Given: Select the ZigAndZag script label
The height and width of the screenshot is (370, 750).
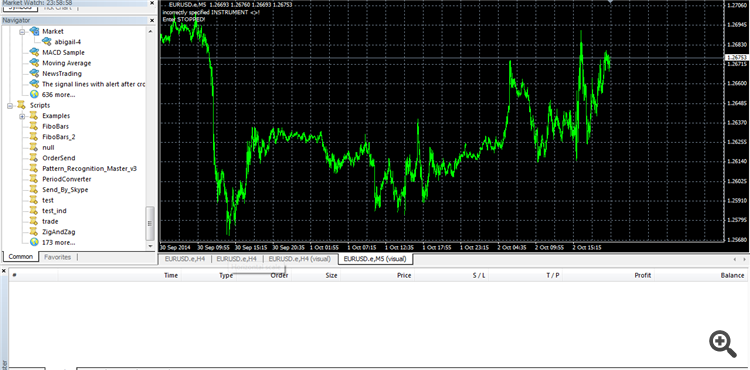Looking at the screenshot, I should [58, 232].
